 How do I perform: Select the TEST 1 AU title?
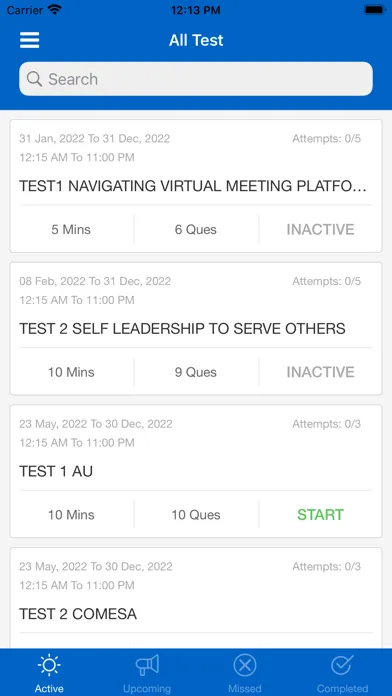tap(56, 471)
